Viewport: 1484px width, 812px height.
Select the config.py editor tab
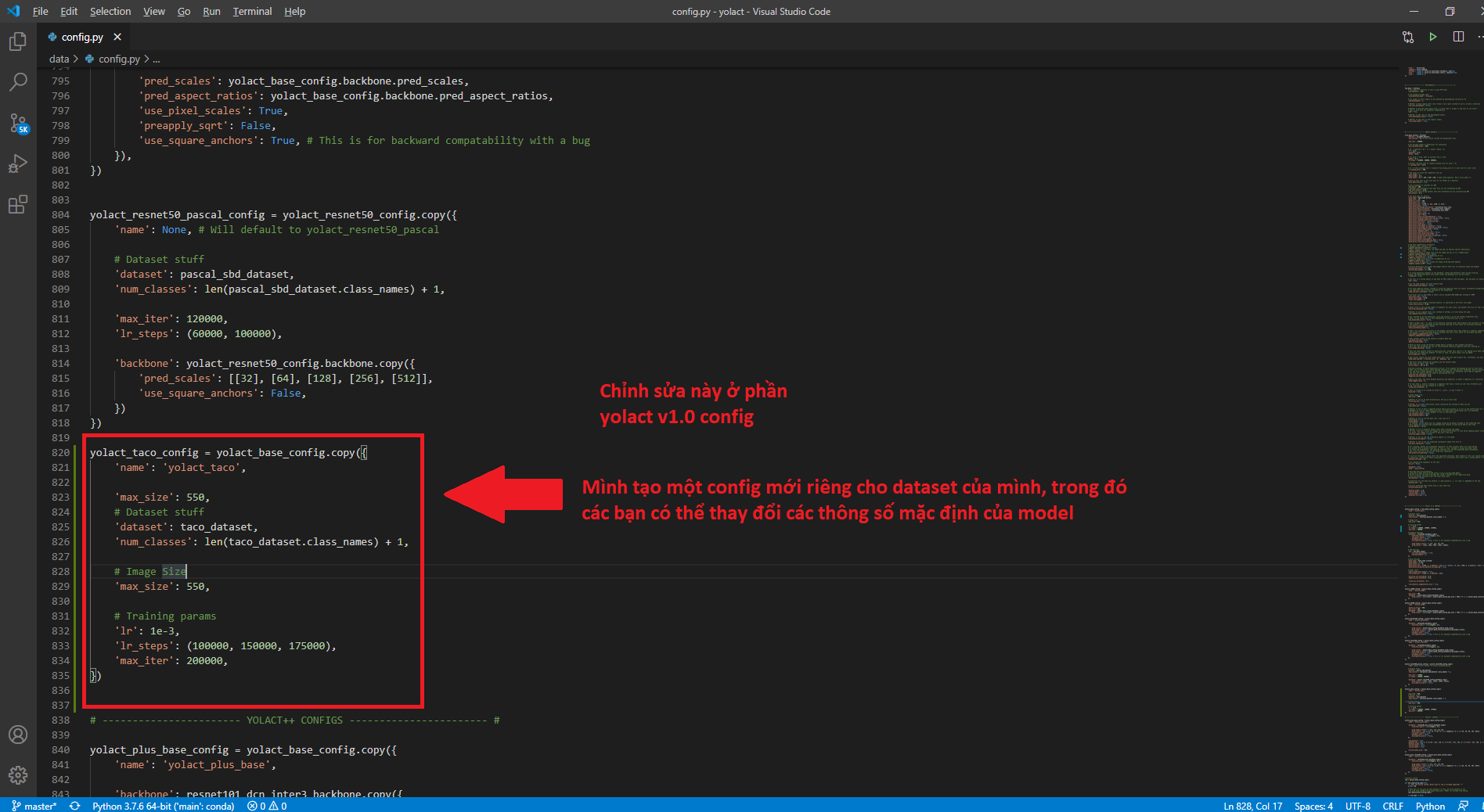tap(83, 37)
